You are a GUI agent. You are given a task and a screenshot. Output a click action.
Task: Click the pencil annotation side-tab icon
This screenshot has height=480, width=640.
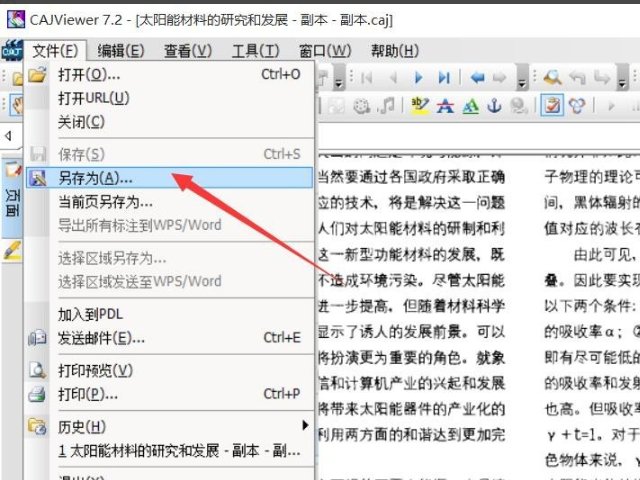click(12, 250)
